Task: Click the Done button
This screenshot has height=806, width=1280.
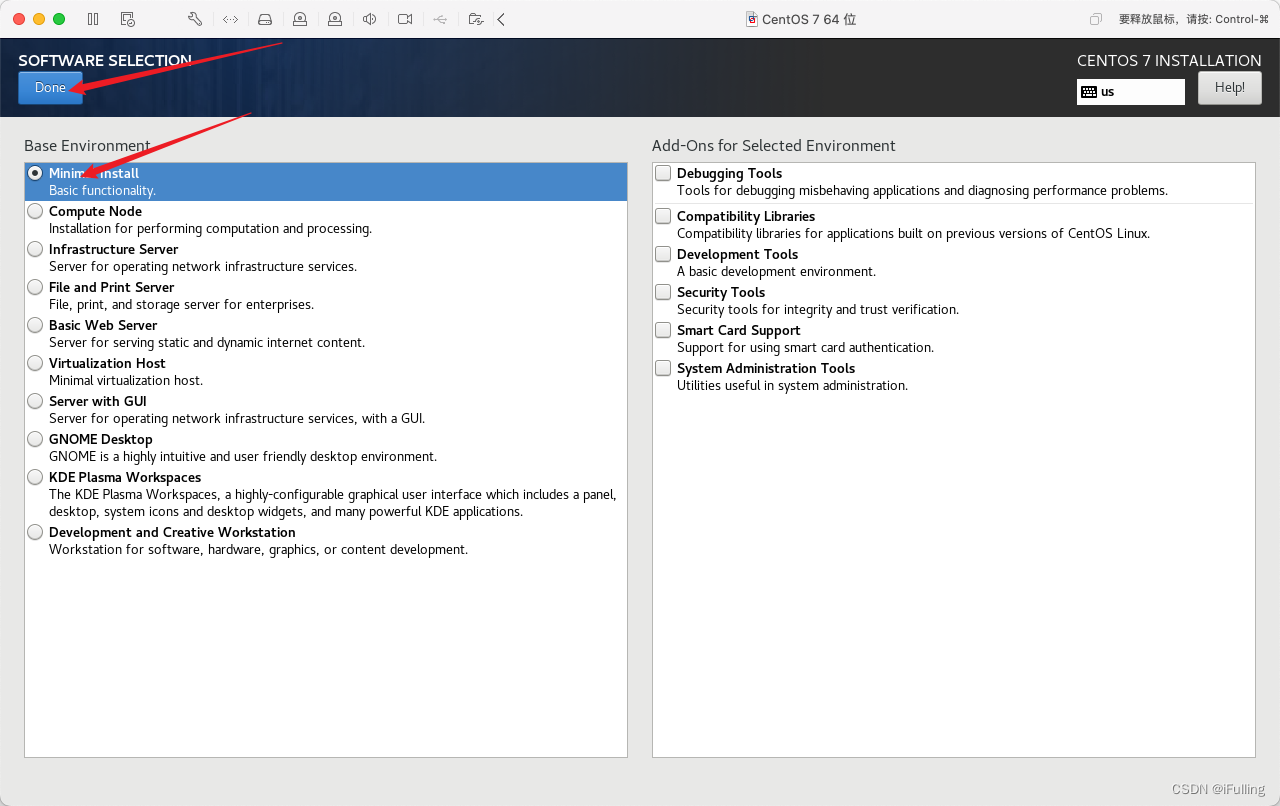Action: (50, 88)
